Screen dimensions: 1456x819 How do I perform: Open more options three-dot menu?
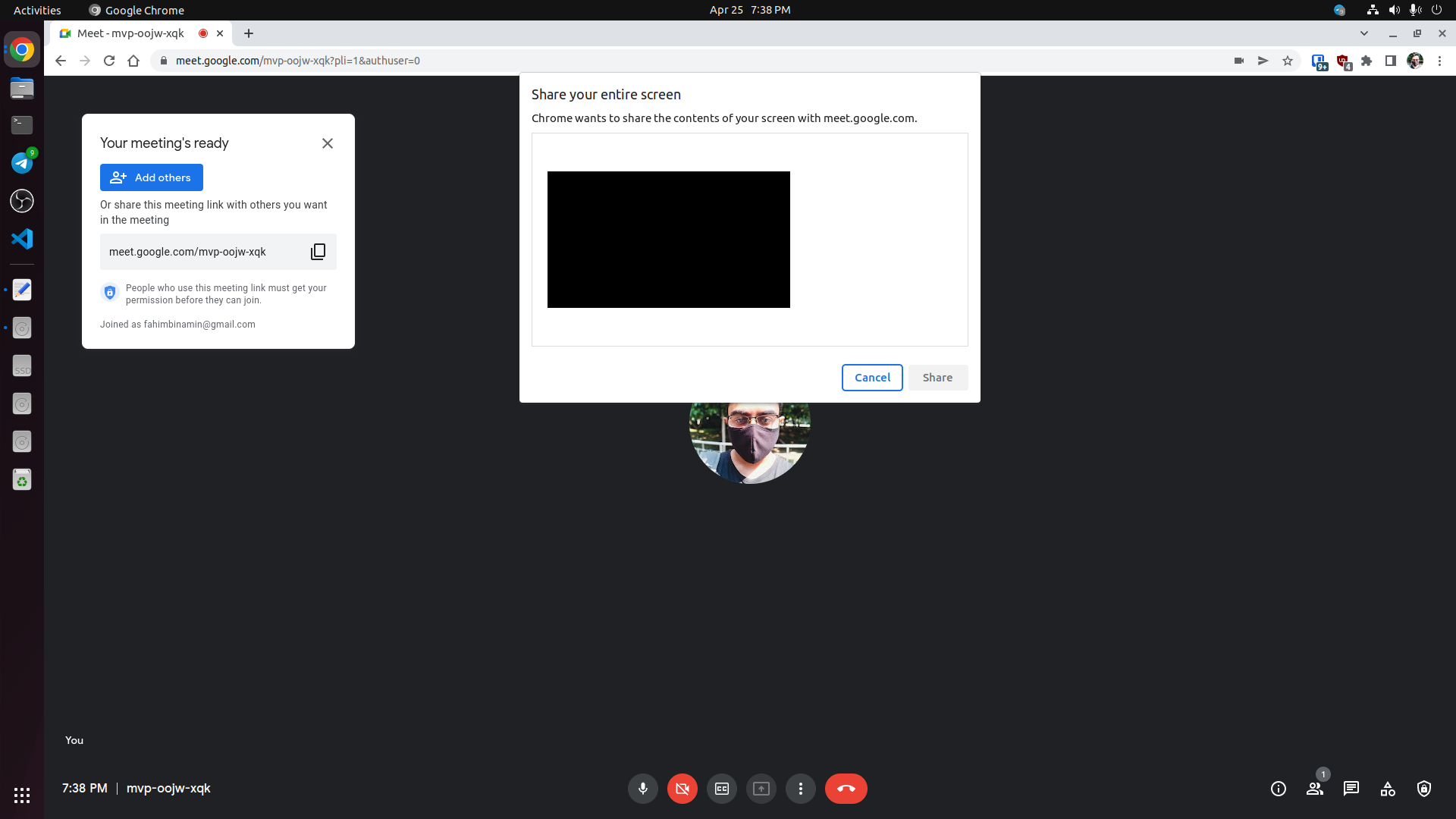pos(800,789)
